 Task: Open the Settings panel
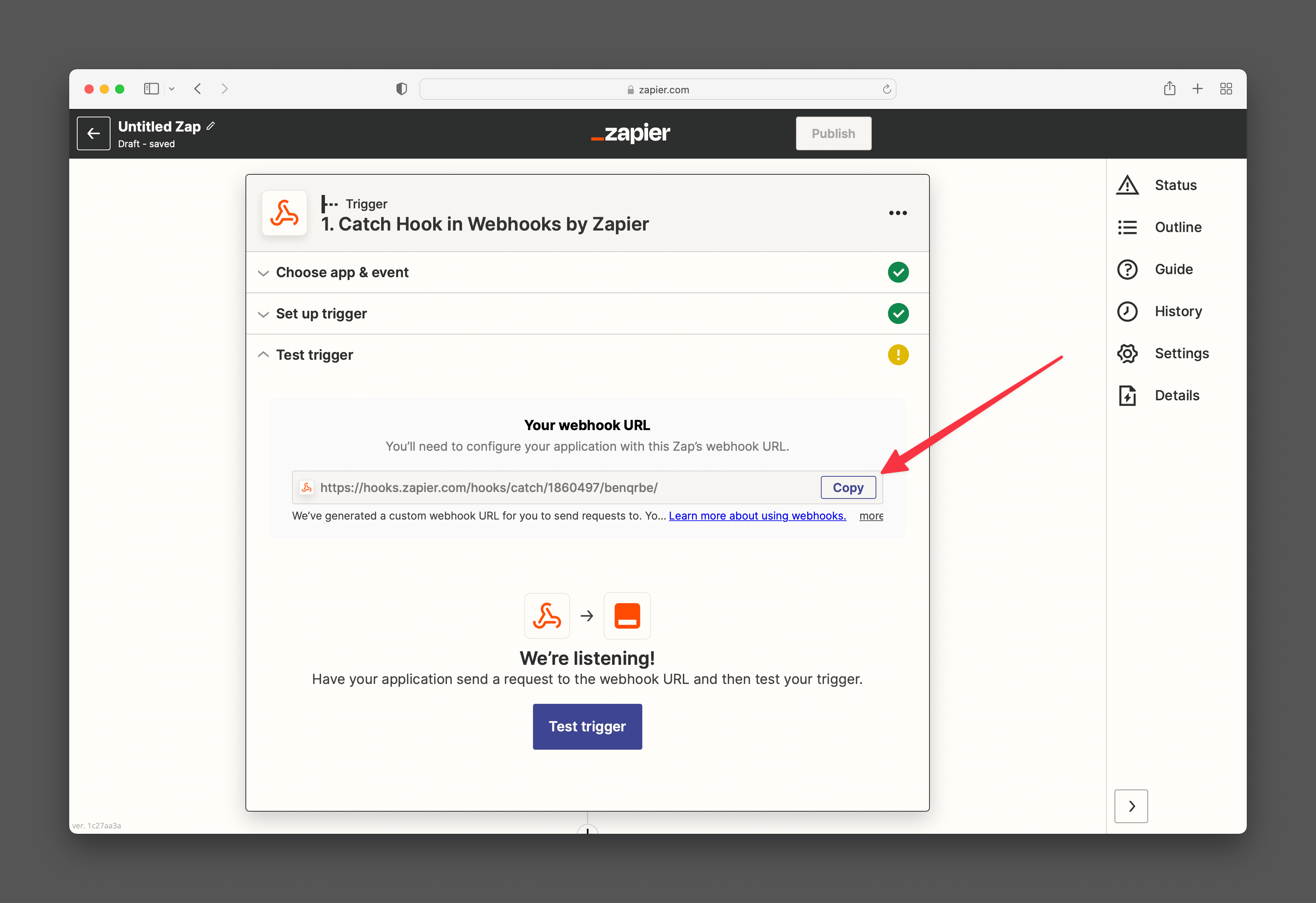[x=1181, y=353]
